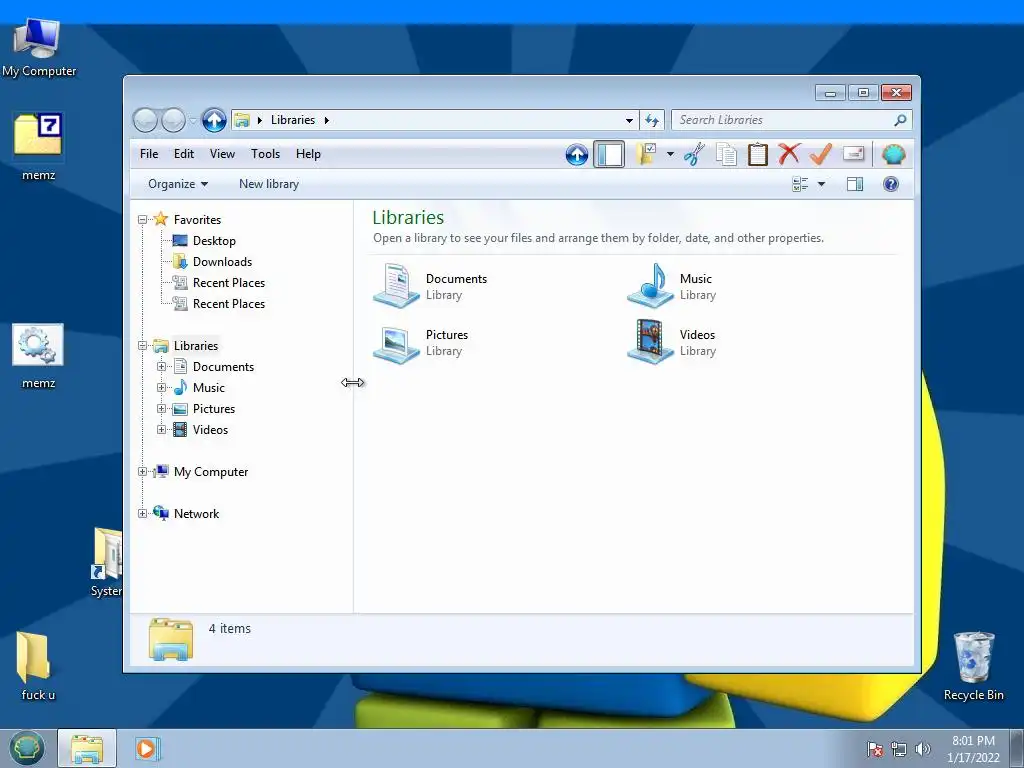
Task: Click the New library button
Action: 269,184
